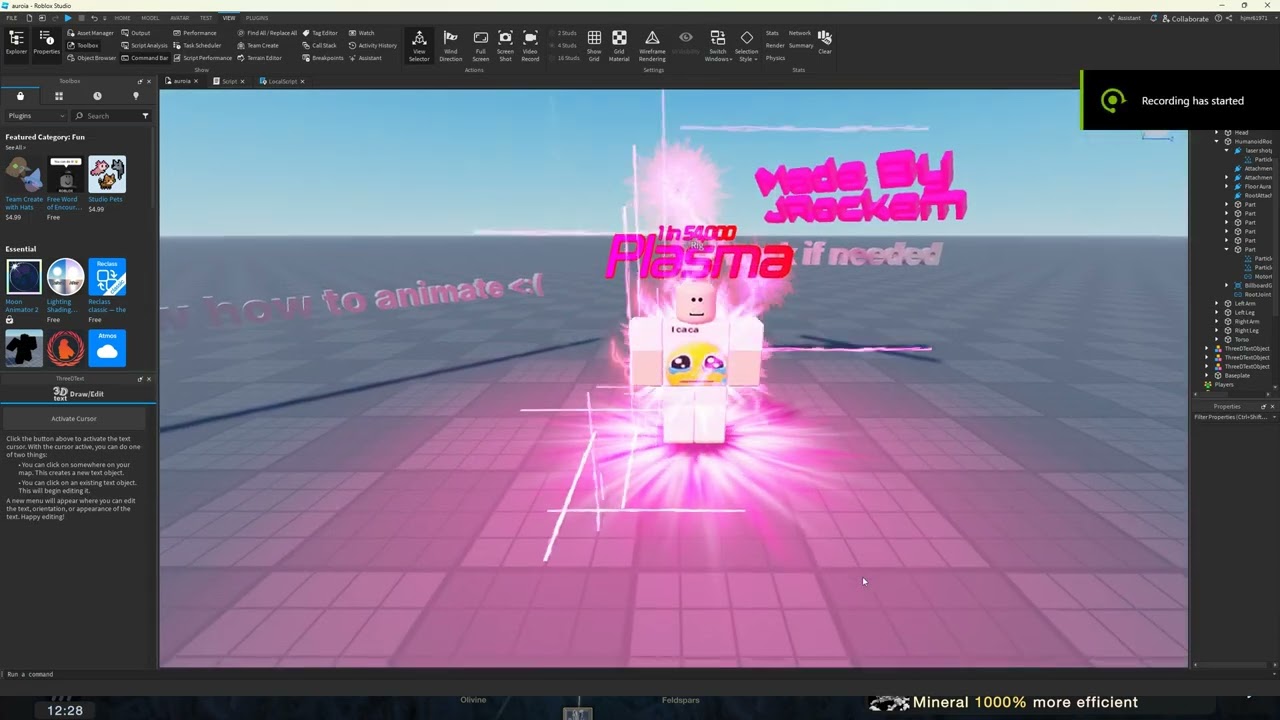Open Switch Windows dropdown
Viewport: 1280px width, 720px height.
[718, 45]
